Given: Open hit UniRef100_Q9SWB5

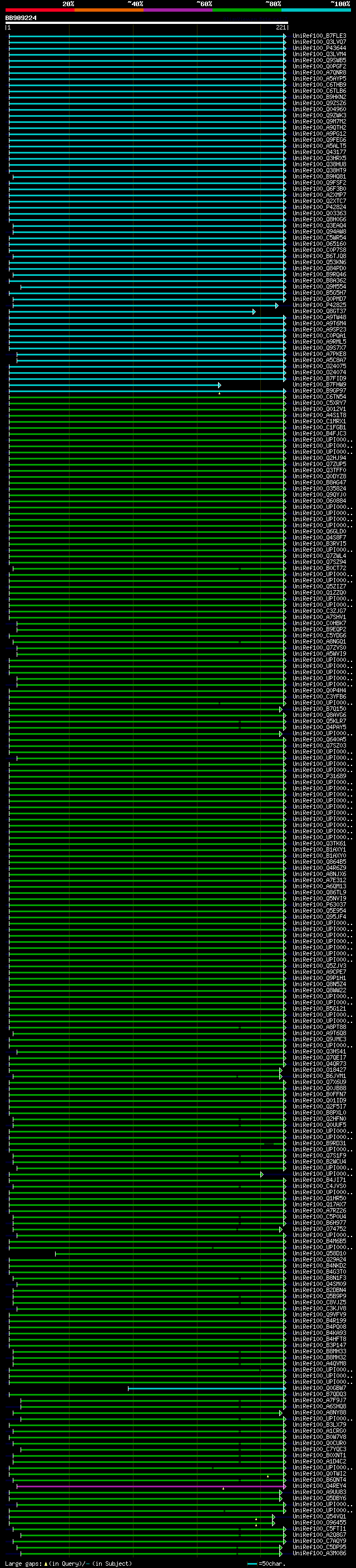Looking at the screenshot, I should pos(319,60).
